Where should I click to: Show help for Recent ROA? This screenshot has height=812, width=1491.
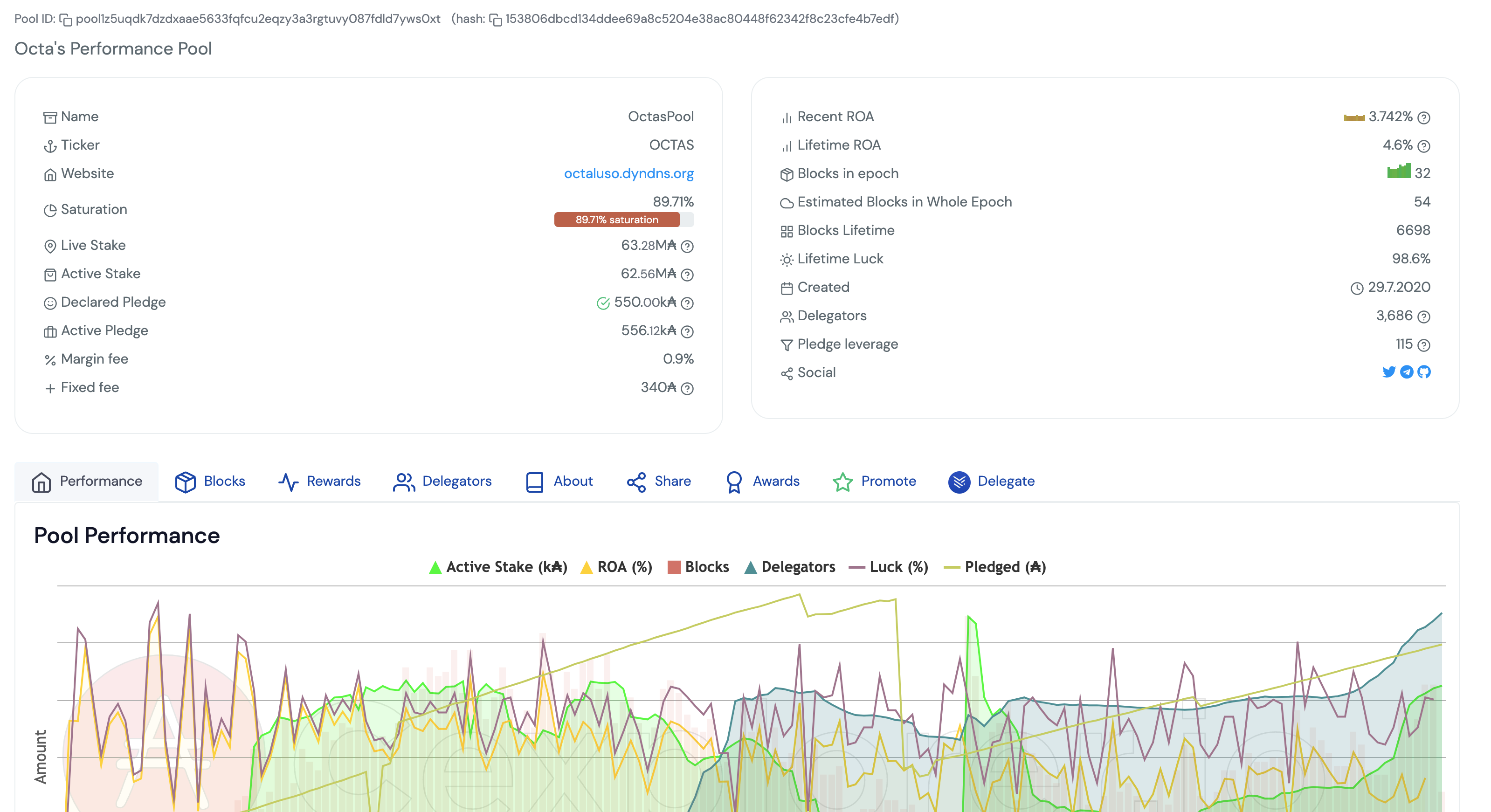tap(1424, 117)
